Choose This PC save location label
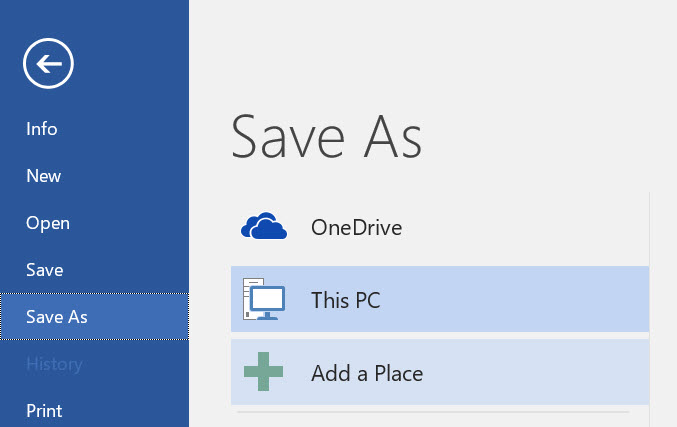The height and width of the screenshot is (427, 677). [345, 300]
